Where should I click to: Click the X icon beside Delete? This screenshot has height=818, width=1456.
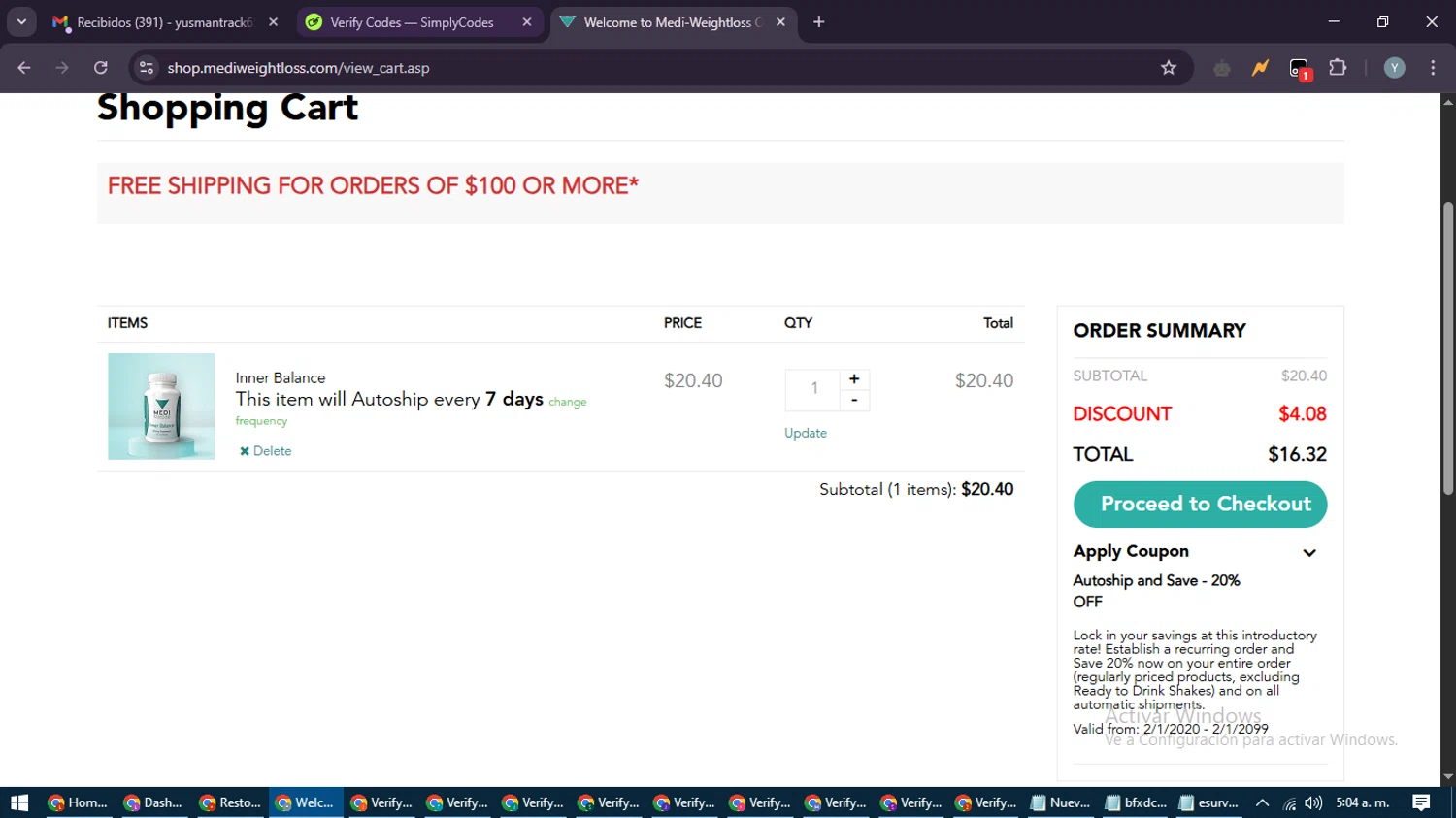coord(245,451)
